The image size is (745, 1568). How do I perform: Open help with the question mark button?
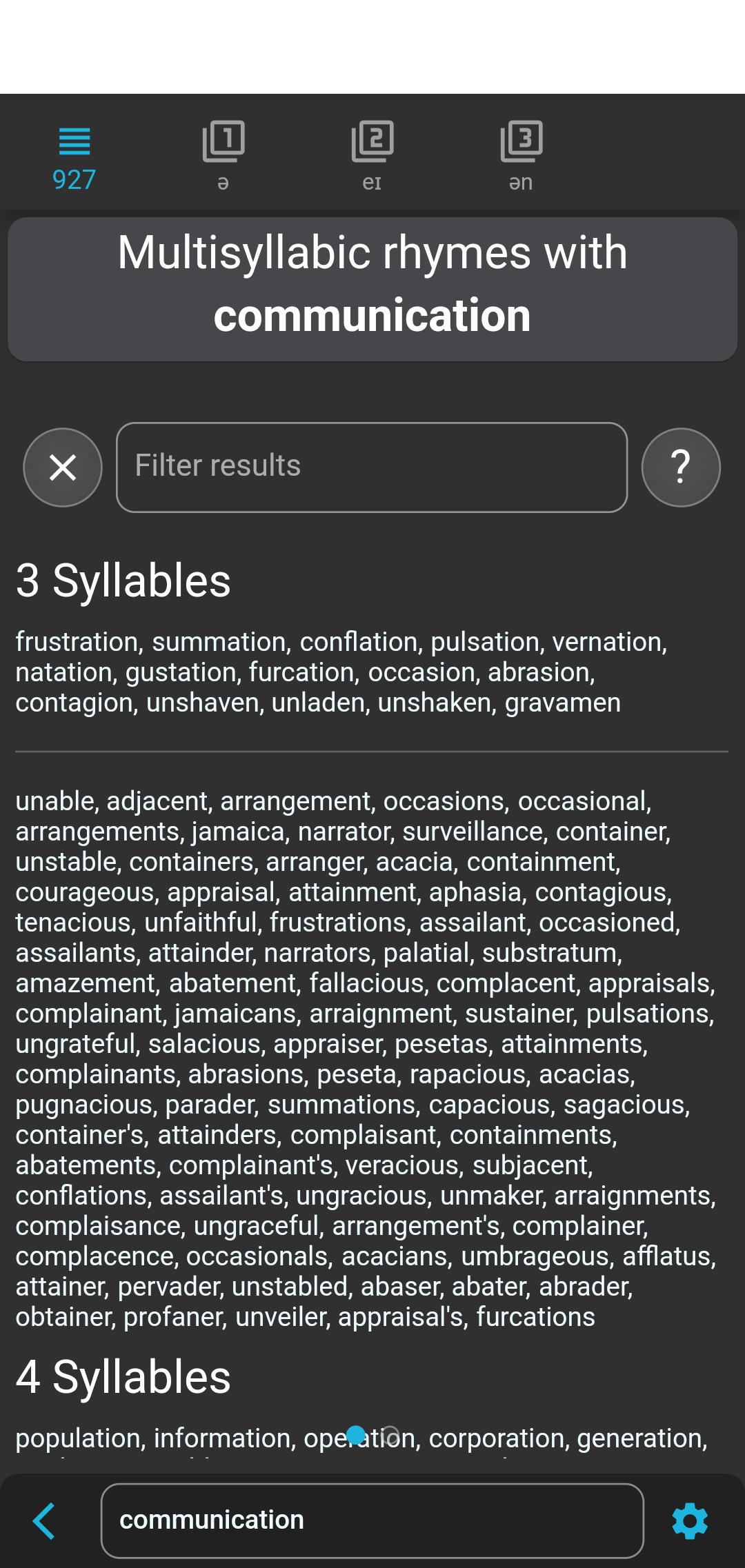pos(680,468)
